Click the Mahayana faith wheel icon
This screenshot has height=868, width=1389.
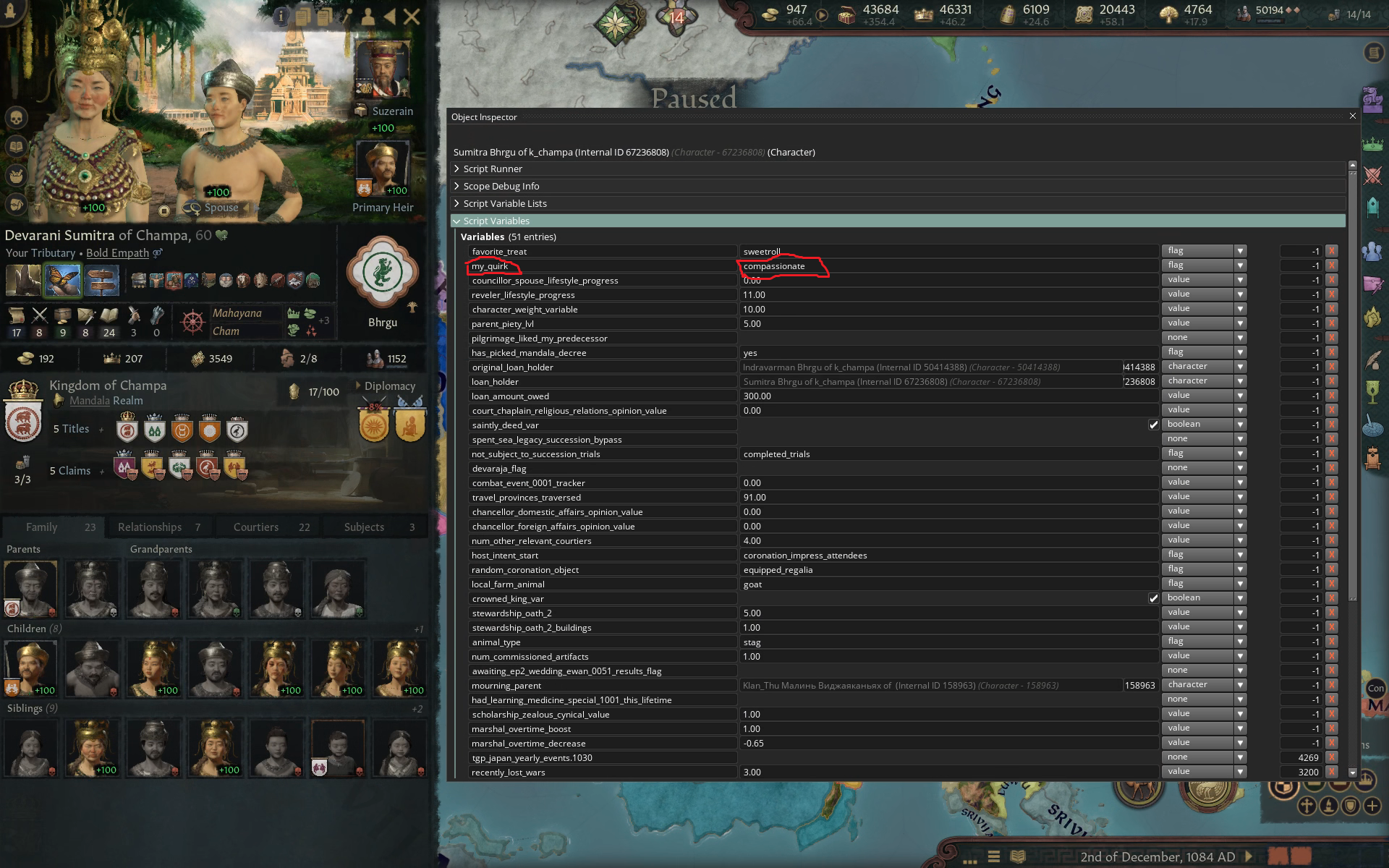(x=192, y=322)
